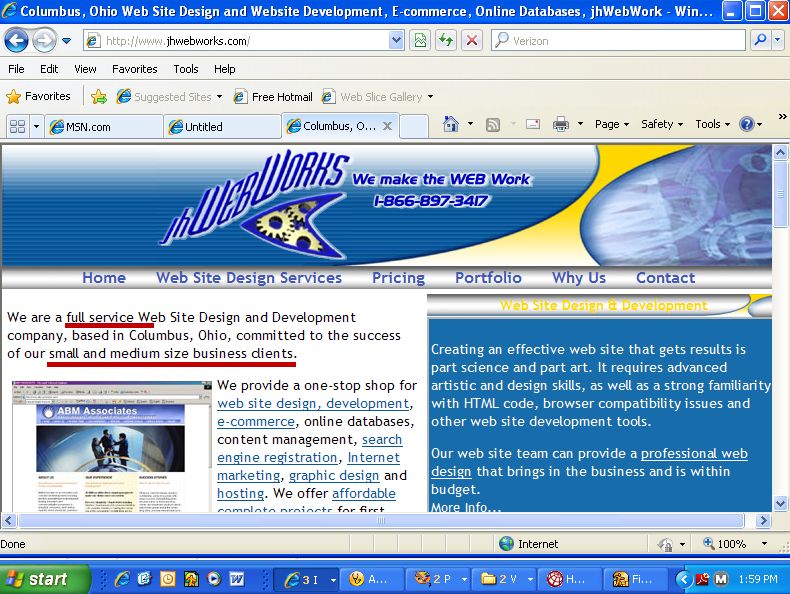Viewport: 790px width, 594px height.
Task: Click the vertical scrollbar down arrow
Action: (x=780, y=503)
